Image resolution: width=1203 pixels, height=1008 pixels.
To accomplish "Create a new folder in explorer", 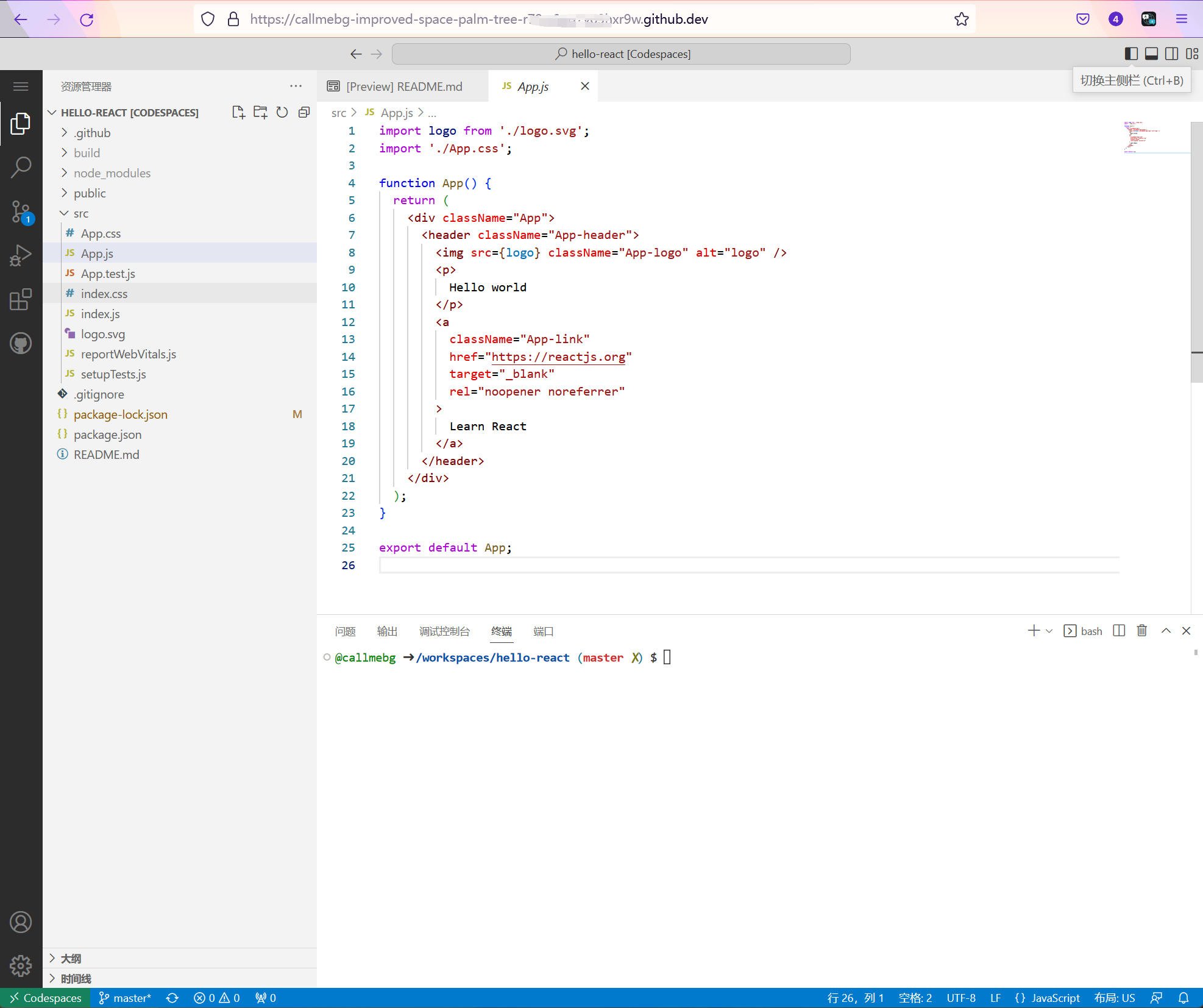I will point(260,112).
